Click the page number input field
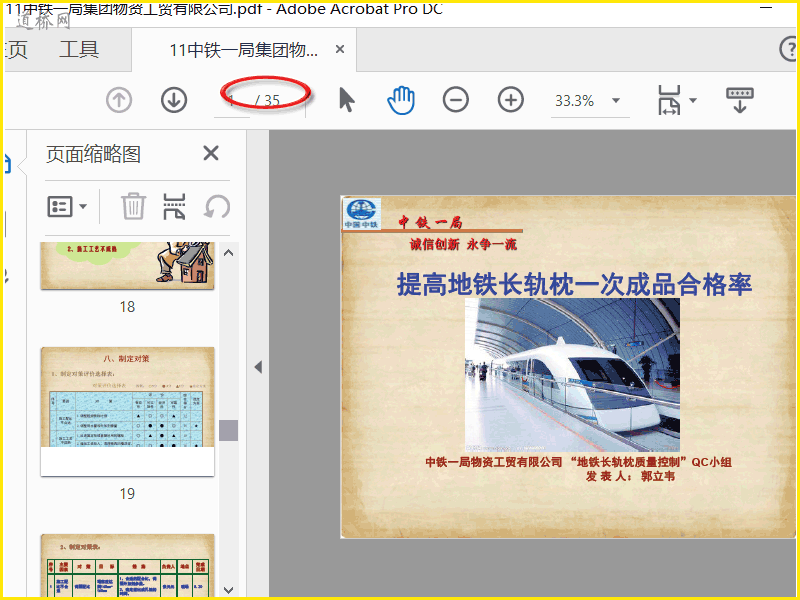Screen dimensions: 800x600 point(232,101)
